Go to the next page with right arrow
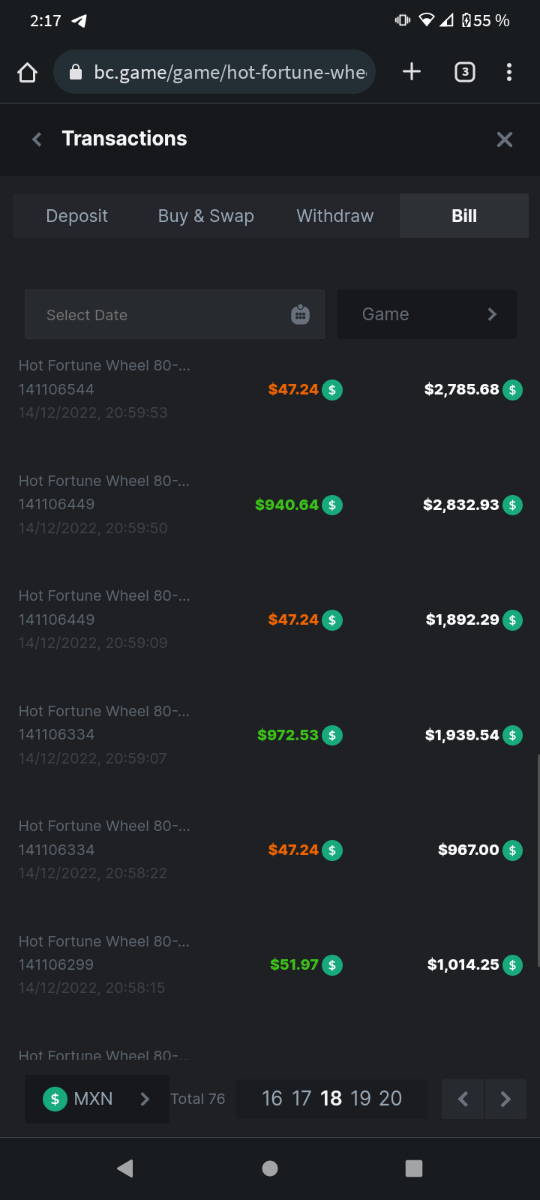 pyautogui.click(x=506, y=1099)
